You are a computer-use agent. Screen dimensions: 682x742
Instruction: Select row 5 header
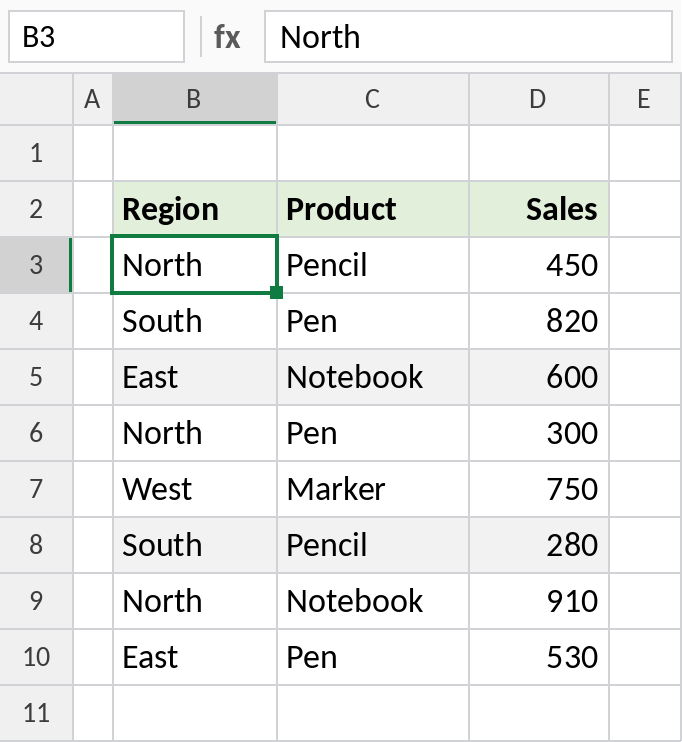coord(36,377)
